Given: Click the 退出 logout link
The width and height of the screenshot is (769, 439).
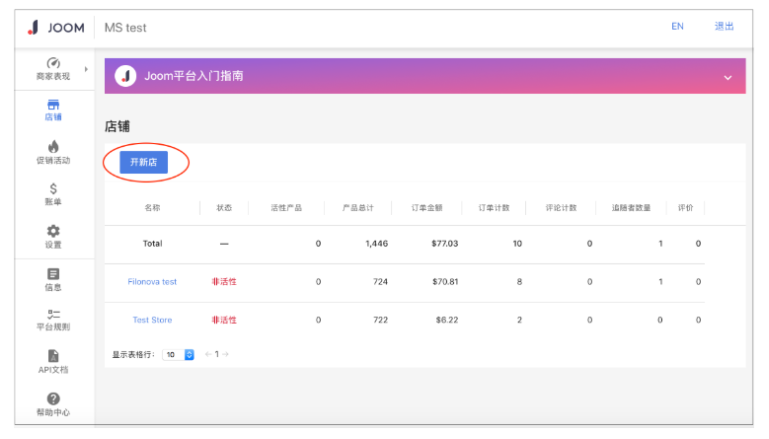Looking at the screenshot, I should (x=724, y=26).
